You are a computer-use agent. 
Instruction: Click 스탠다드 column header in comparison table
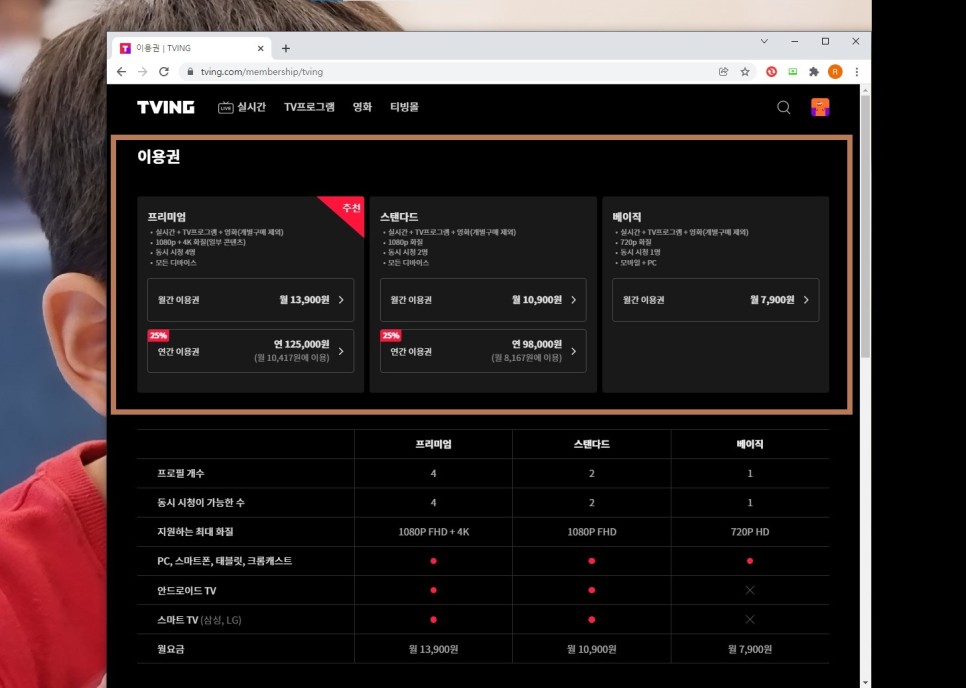(x=591, y=444)
